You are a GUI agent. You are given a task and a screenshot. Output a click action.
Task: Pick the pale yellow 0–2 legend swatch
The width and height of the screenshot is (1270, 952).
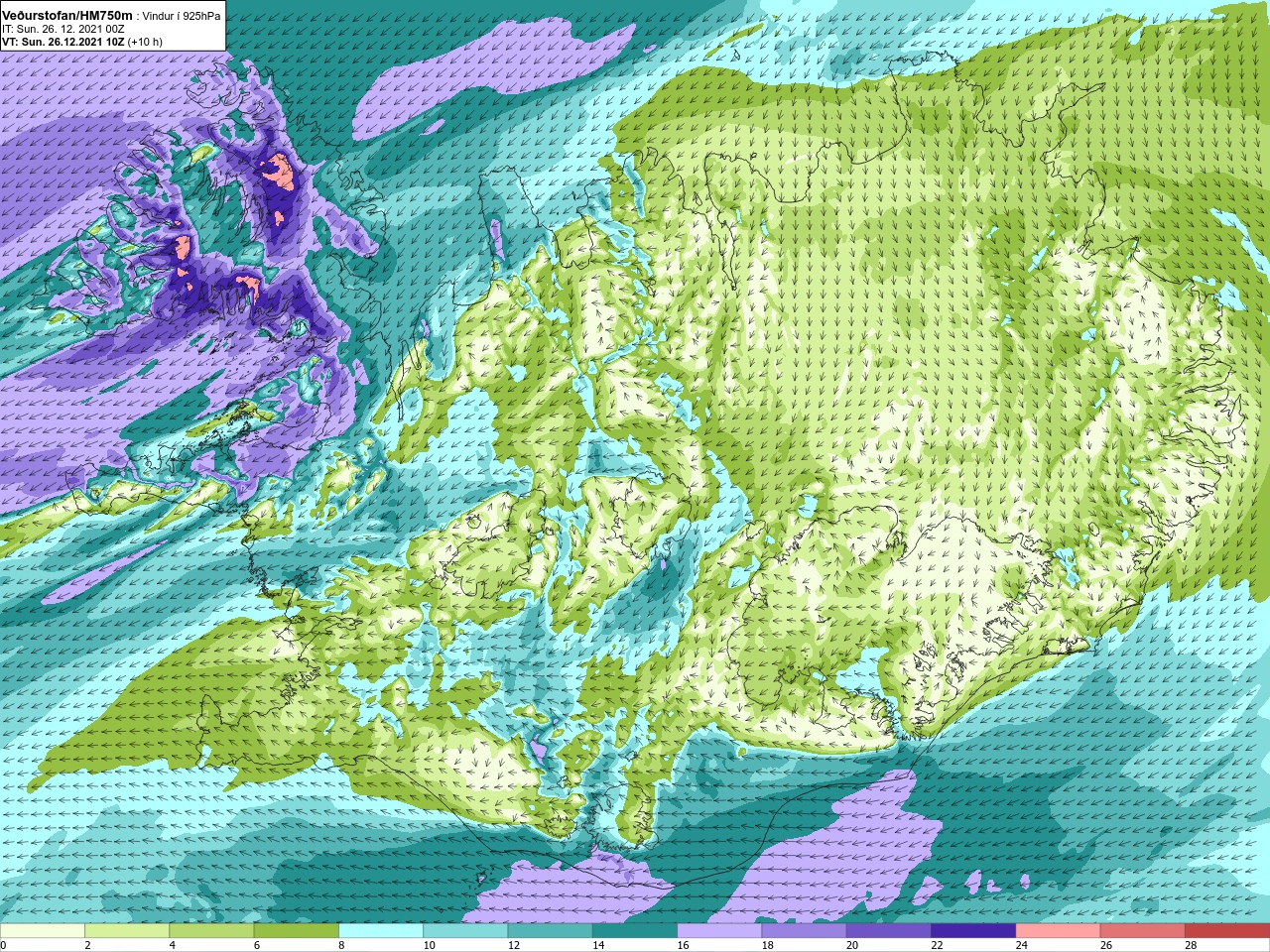[x=43, y=931]
